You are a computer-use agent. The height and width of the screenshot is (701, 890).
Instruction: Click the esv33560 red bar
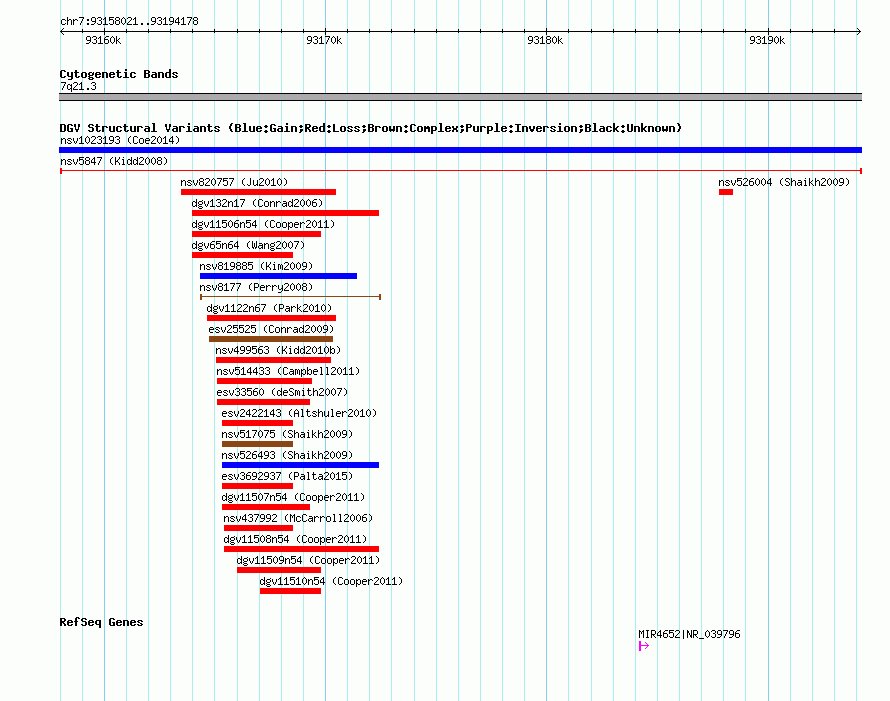click(x=263, y=402)
